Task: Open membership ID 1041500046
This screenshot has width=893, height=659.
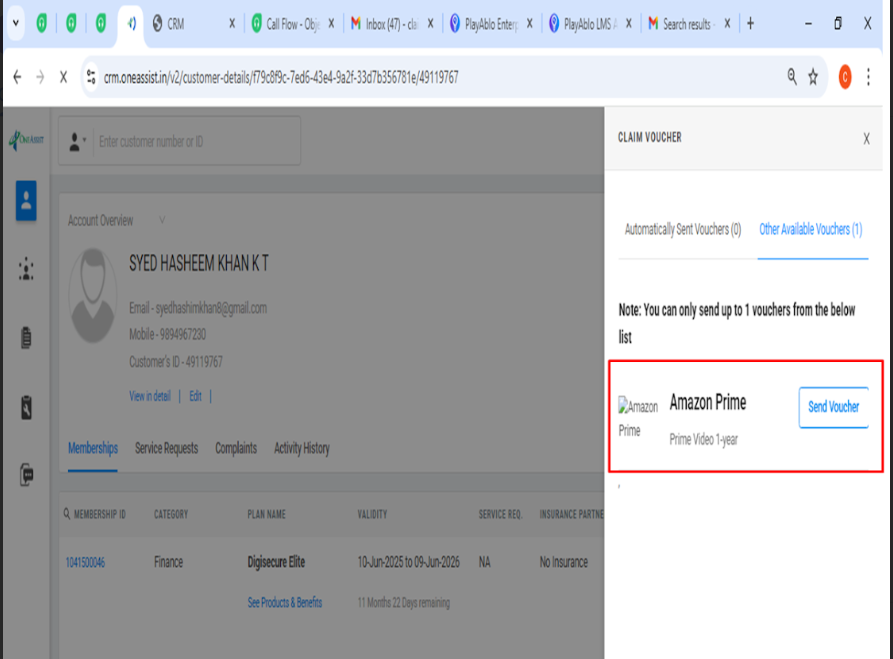Action: pos(85,563)
